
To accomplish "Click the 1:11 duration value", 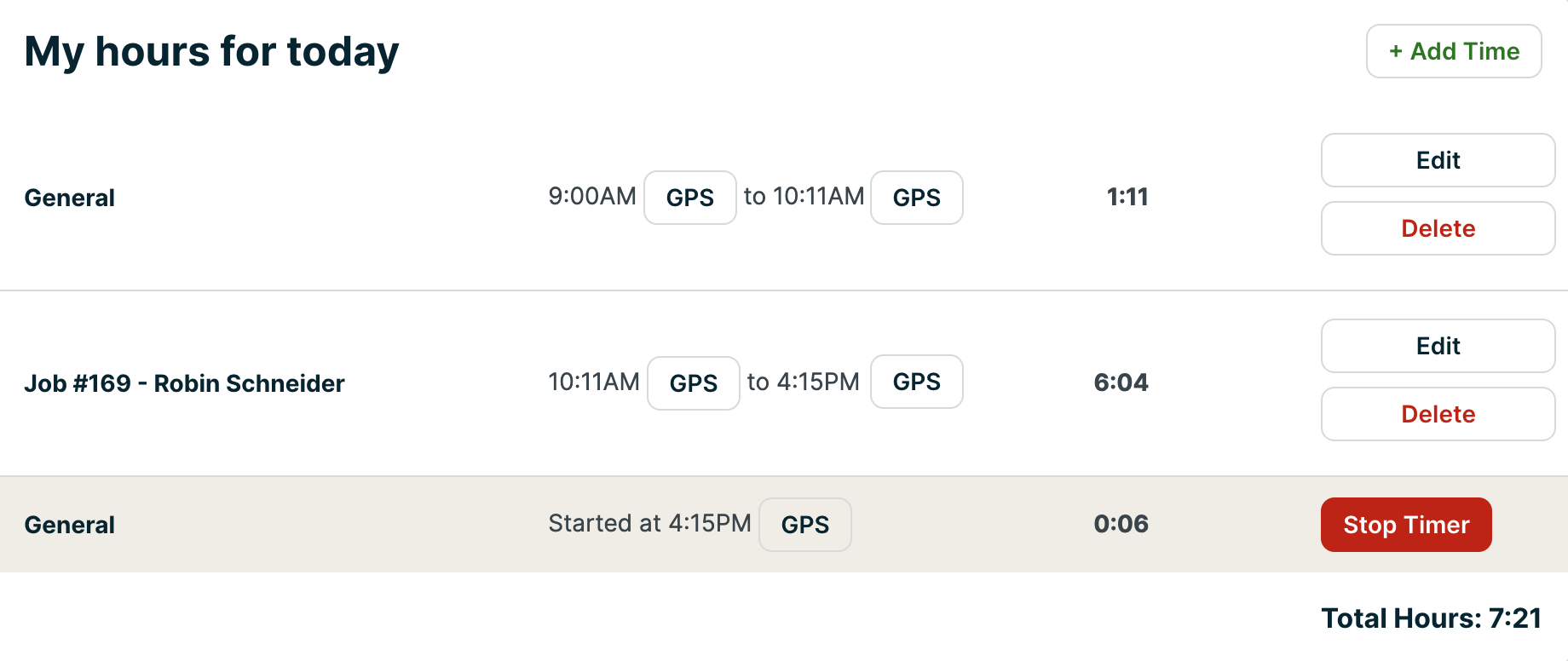I will (1127, 197).
